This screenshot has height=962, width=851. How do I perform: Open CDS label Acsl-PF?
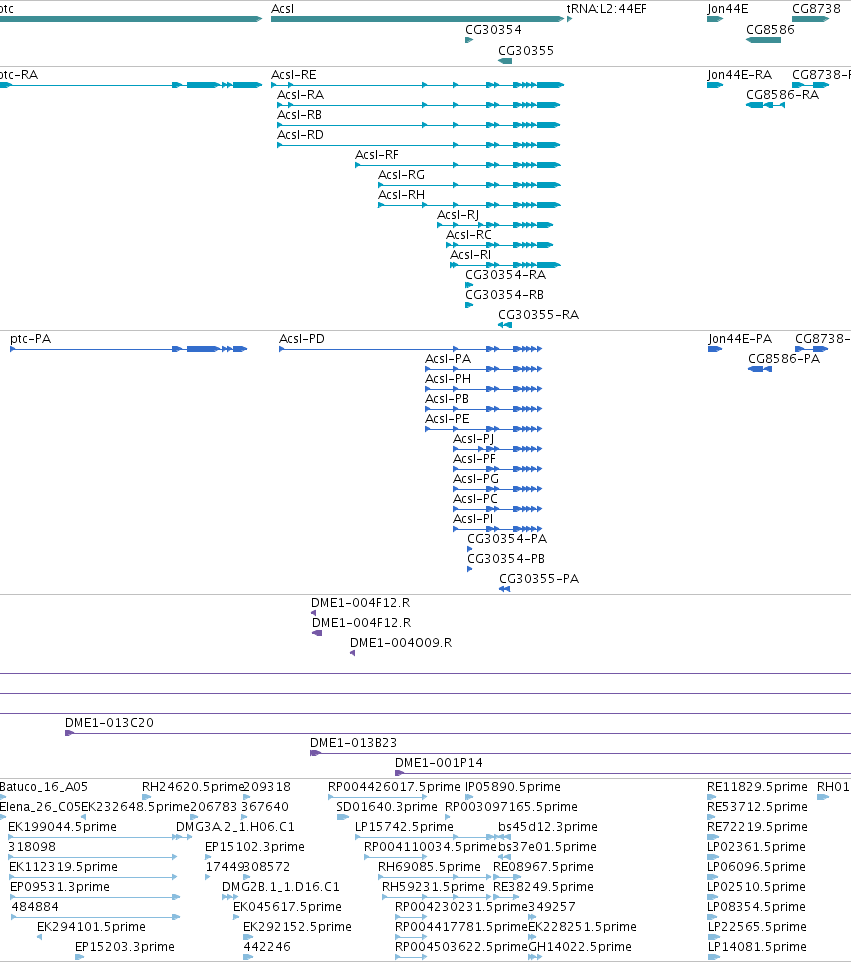tap(474, 458)
